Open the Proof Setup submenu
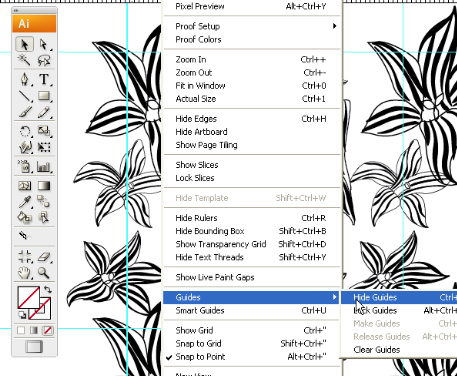The width and height of the screenshot is (457, 376). pos(252,26)
